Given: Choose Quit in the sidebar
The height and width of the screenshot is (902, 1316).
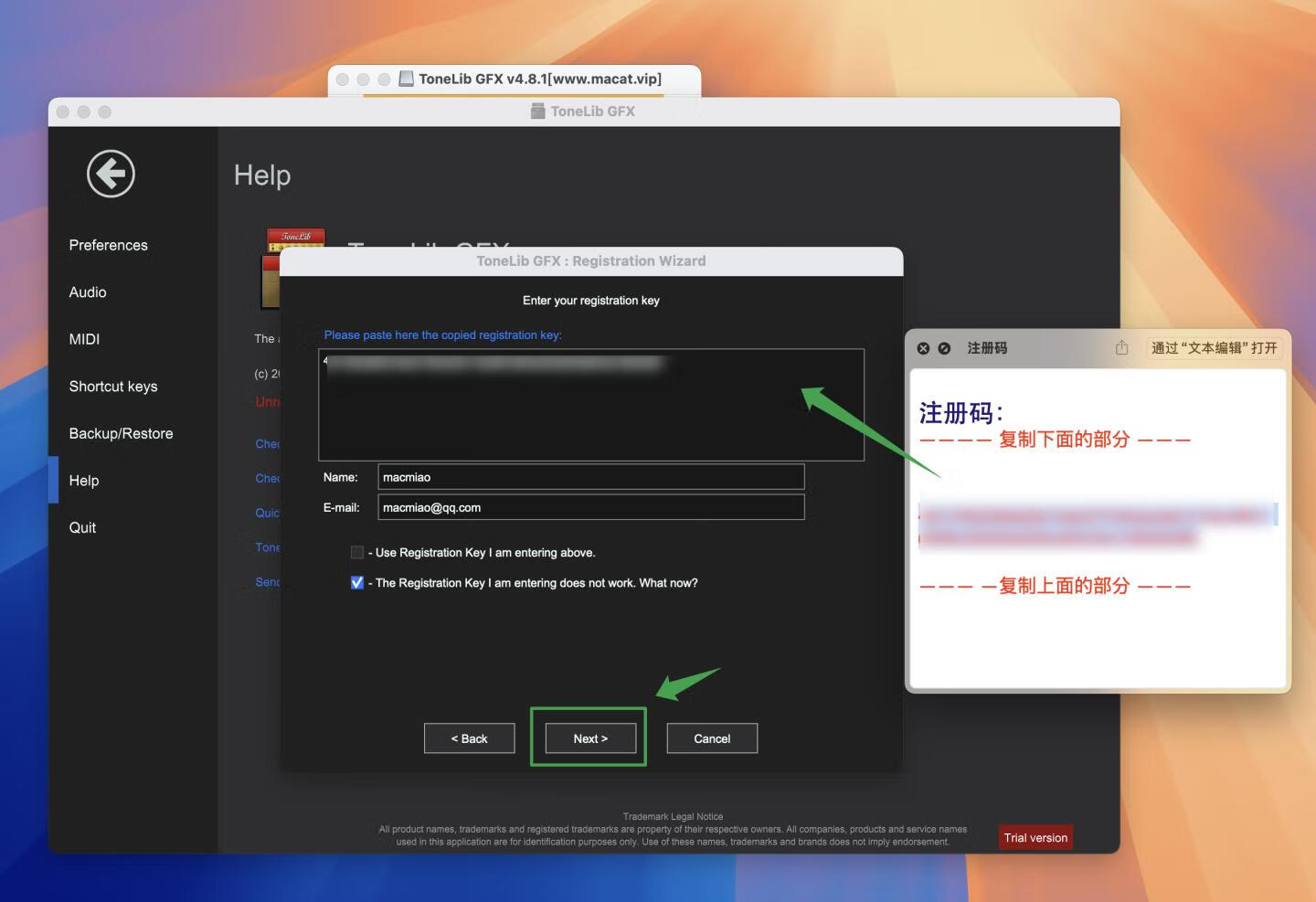Looking at the screenshot, I should (x=82, y=527).
